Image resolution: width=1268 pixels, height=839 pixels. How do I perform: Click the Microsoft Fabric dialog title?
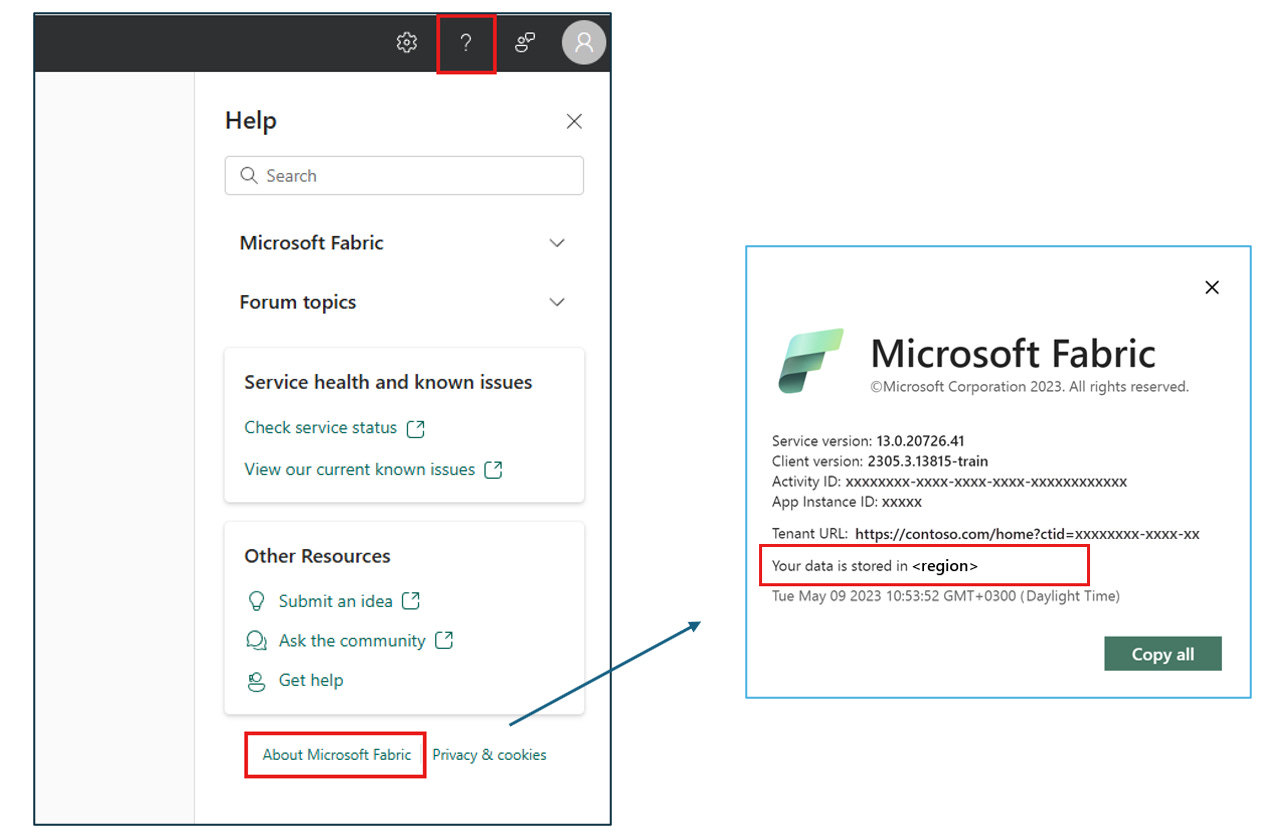point(1013,353)
